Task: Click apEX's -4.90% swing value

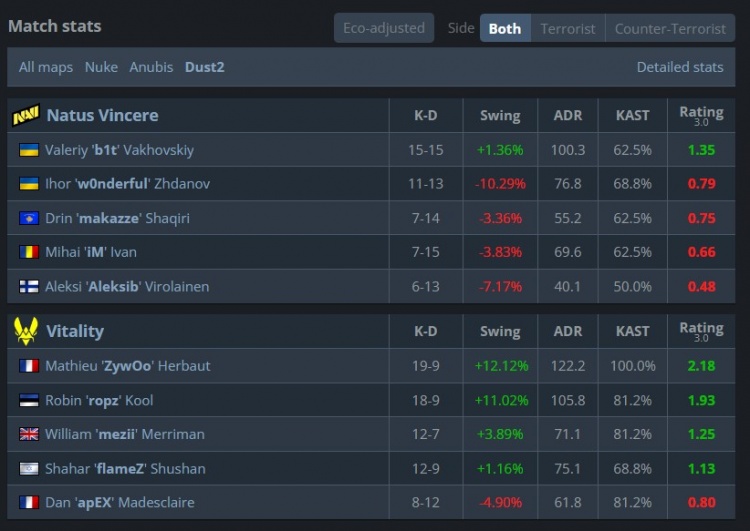Action: click(x=500, y=503)
